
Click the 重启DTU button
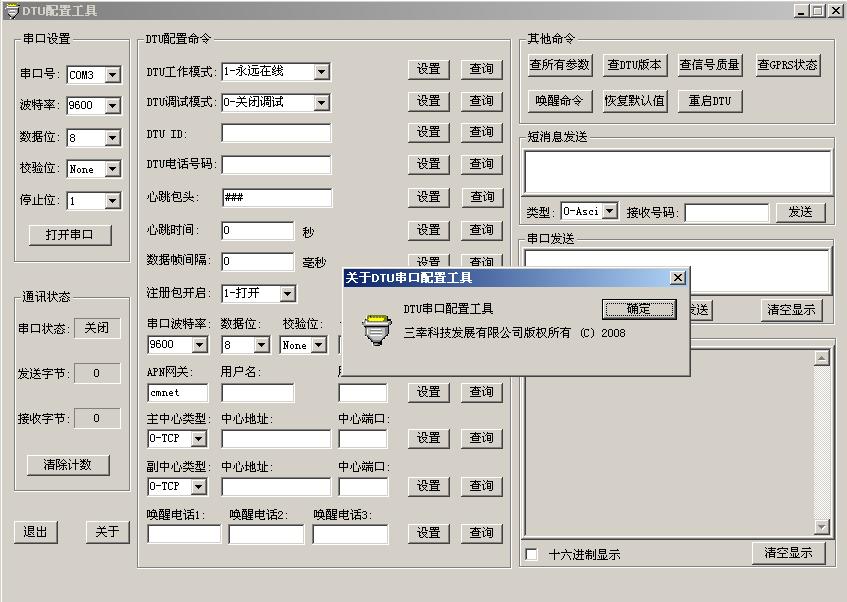710,101
